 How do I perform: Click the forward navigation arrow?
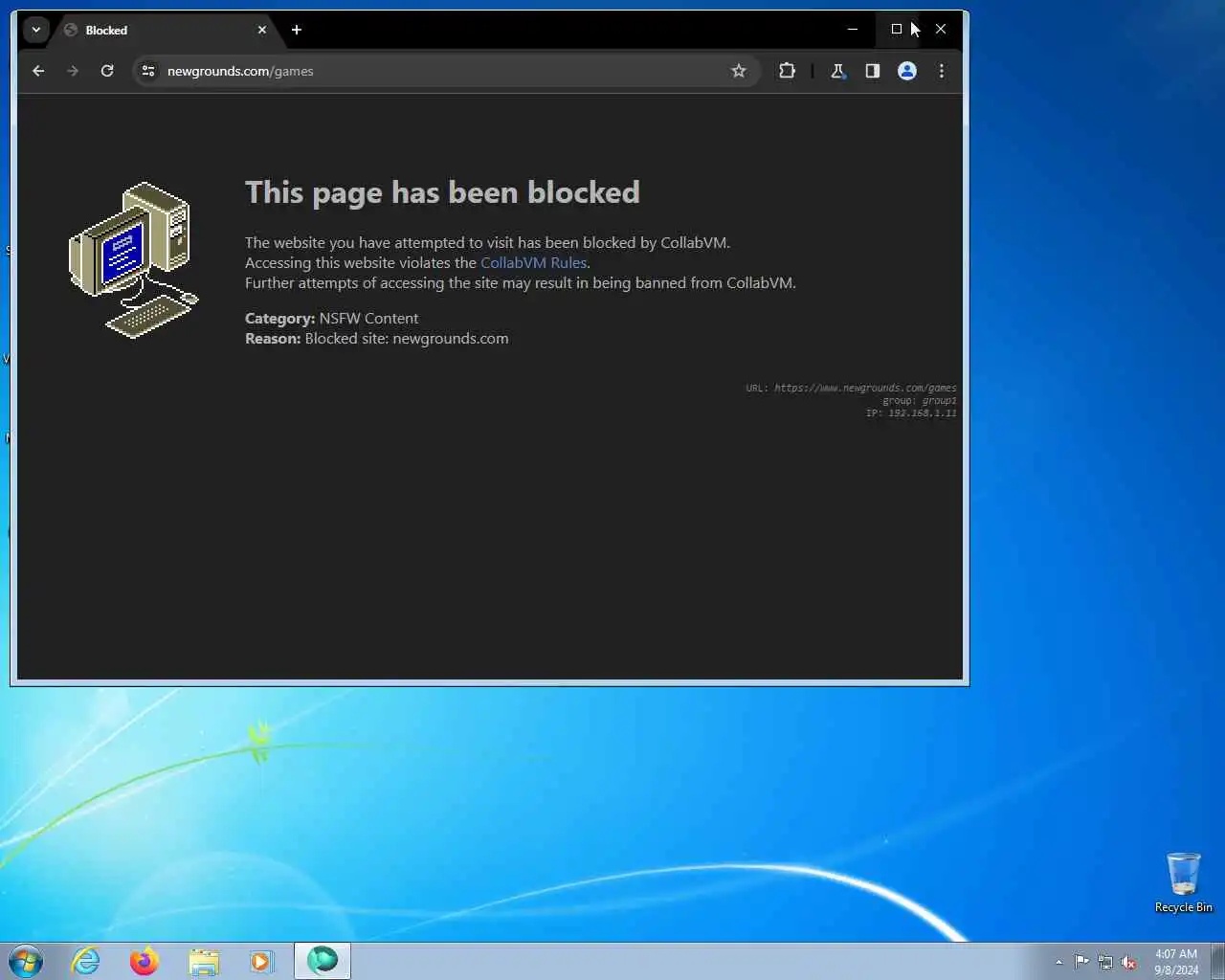pos(73,71)
